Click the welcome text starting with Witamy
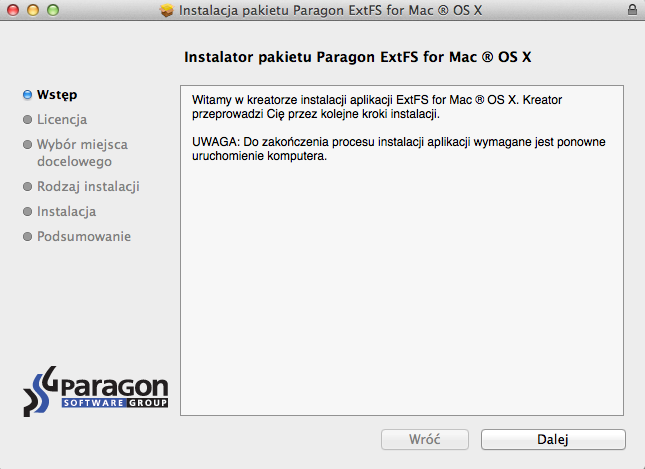Image resolution: width=645 pixels, height=469 pixels. click(x=377, y=107)
